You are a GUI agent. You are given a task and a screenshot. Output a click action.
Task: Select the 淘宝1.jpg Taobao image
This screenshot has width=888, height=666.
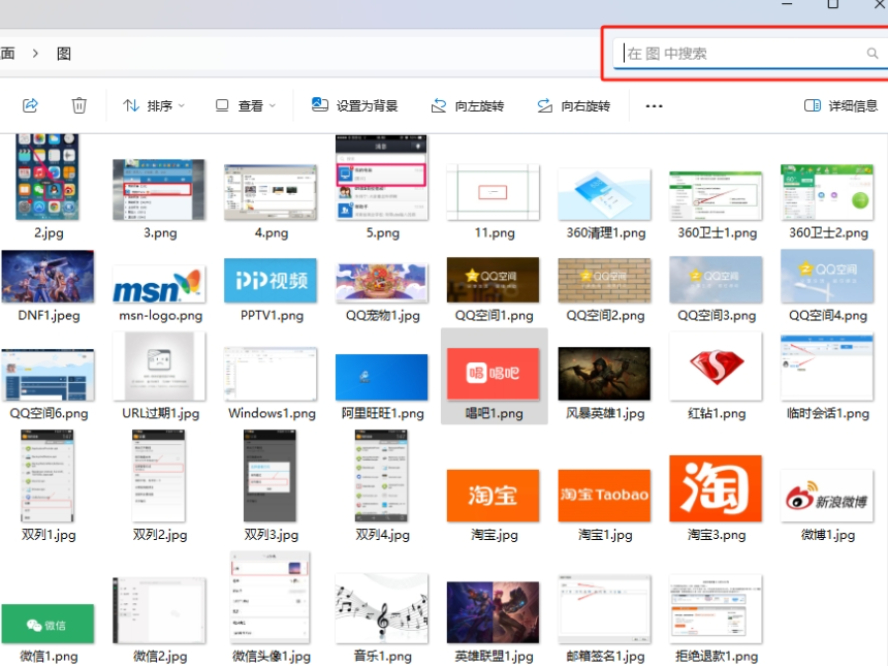[x=604, y=496]
